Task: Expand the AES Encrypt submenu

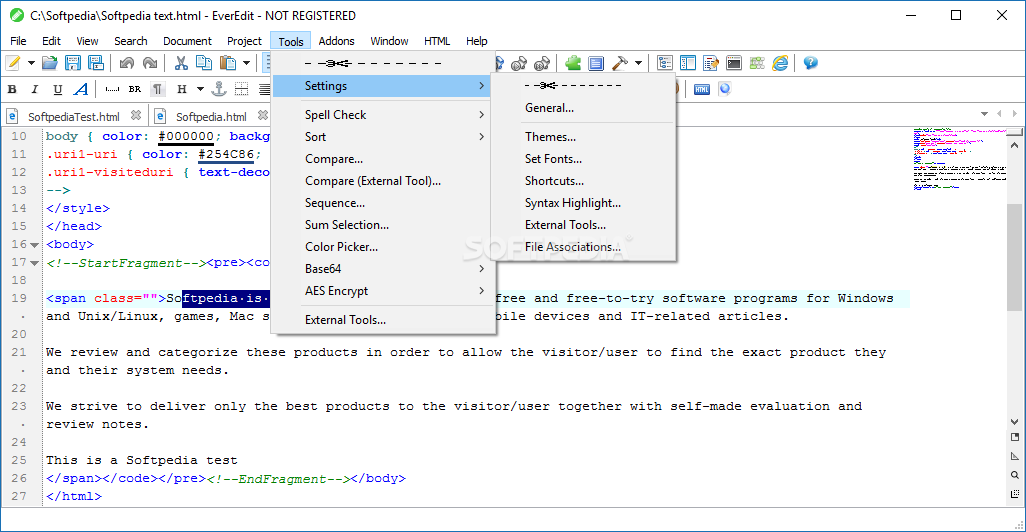Action: point(381,291)
